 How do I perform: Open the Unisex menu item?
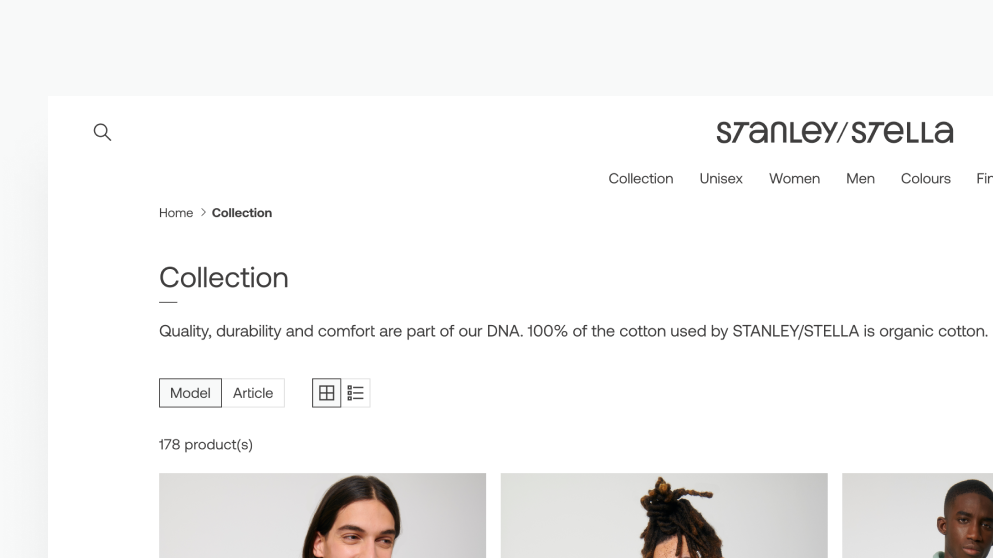721,179
